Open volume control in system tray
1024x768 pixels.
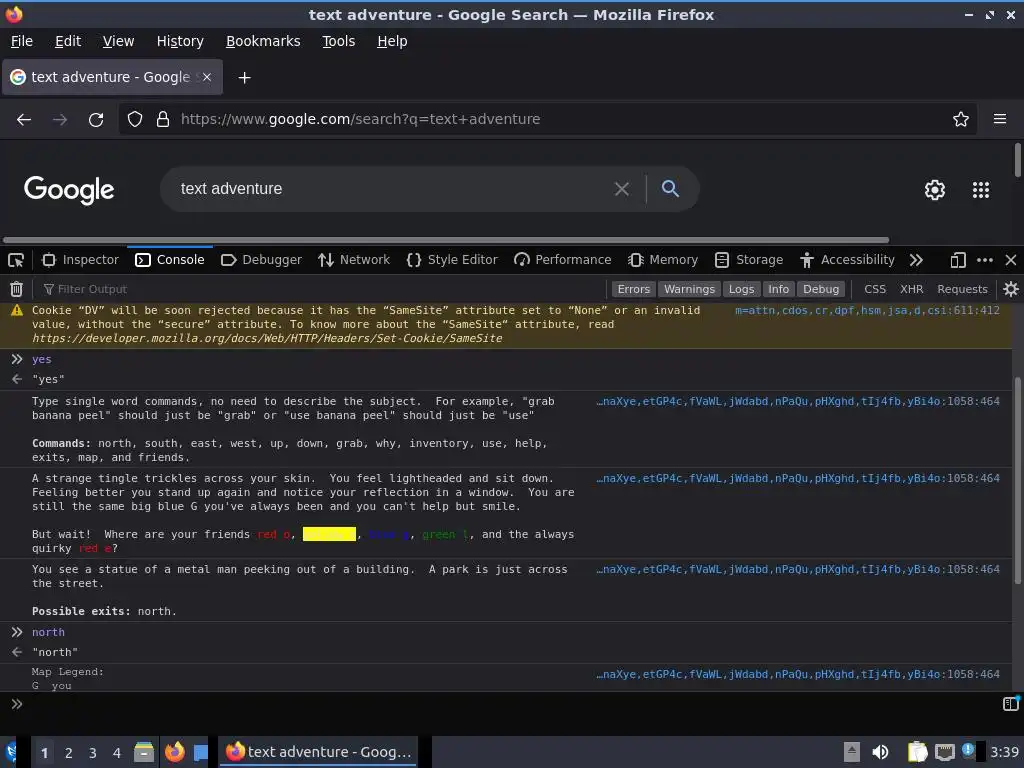tap(880, 752)
